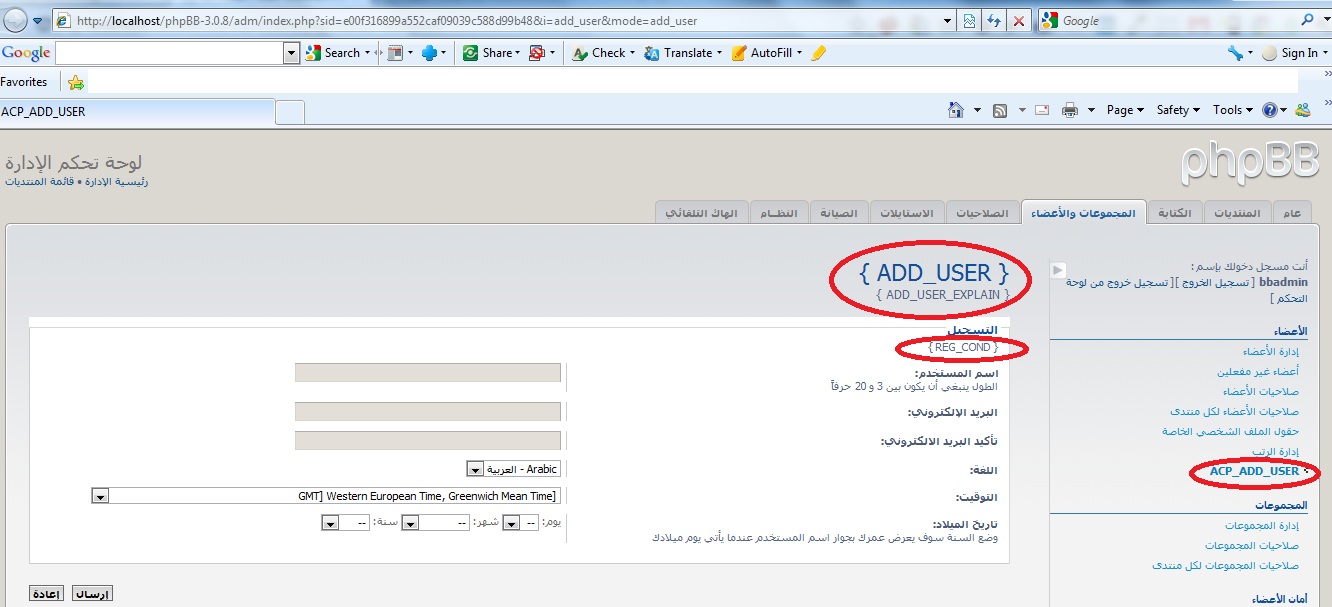Click the Add to Favorites star icon
The image size is (1332, 607).
(76, 82)
